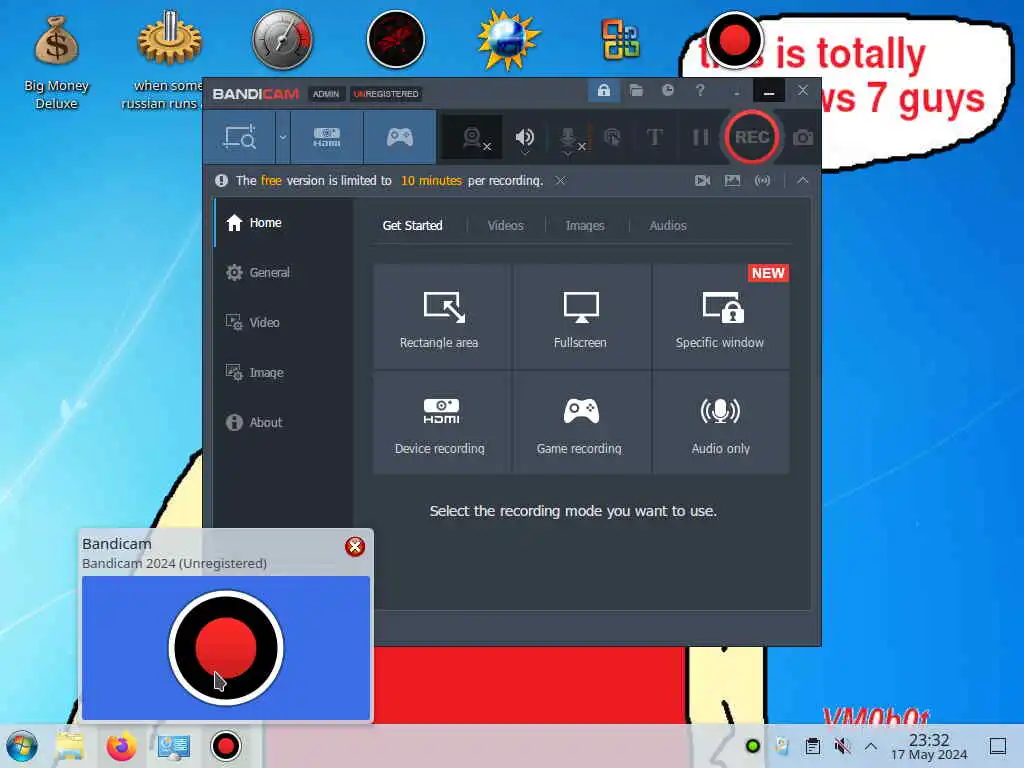
Task: Click Bandicam icon on taskbar
Action: (226, 746)
